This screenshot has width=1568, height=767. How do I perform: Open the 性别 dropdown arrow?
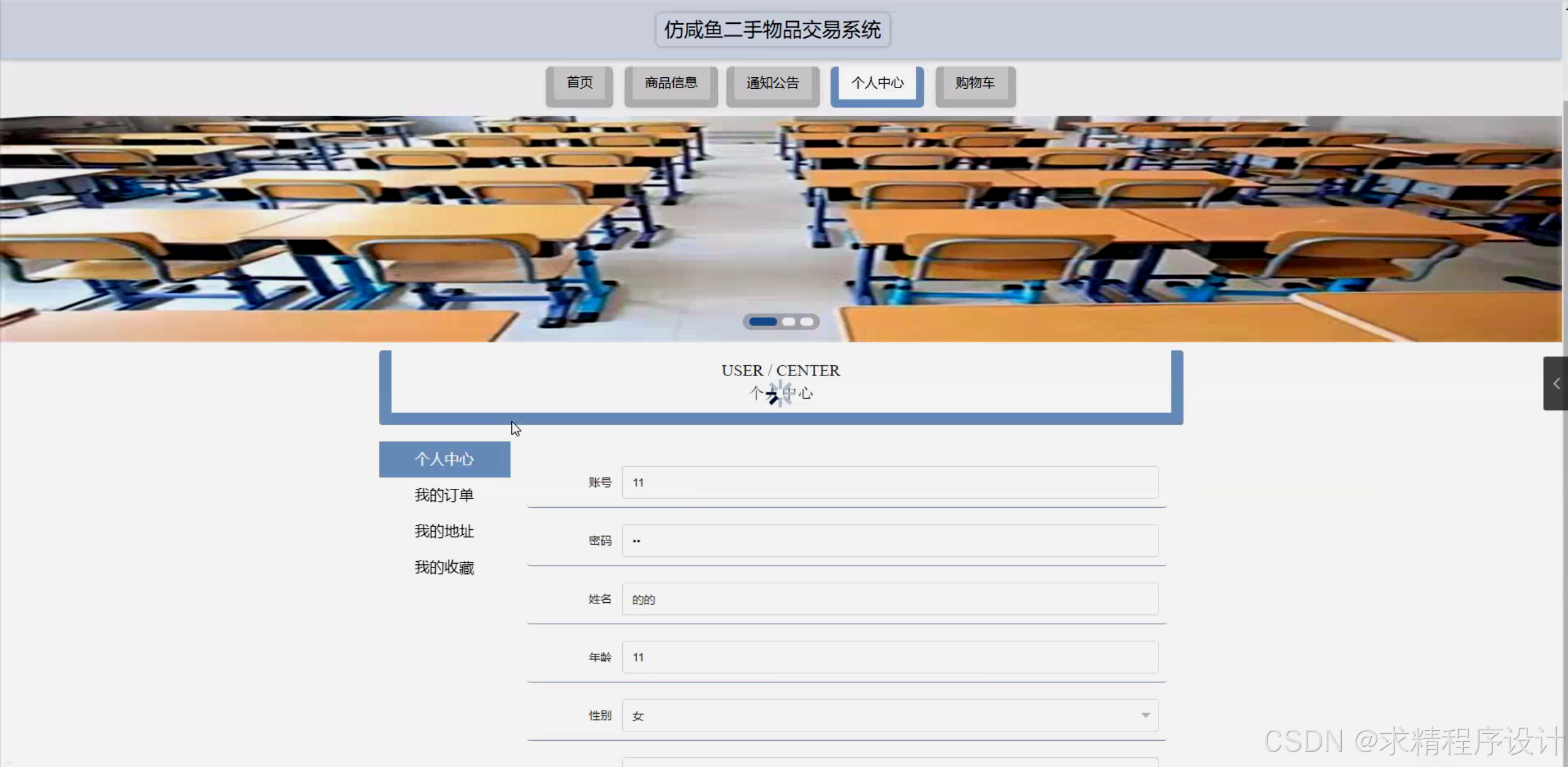coord(1145,716)
